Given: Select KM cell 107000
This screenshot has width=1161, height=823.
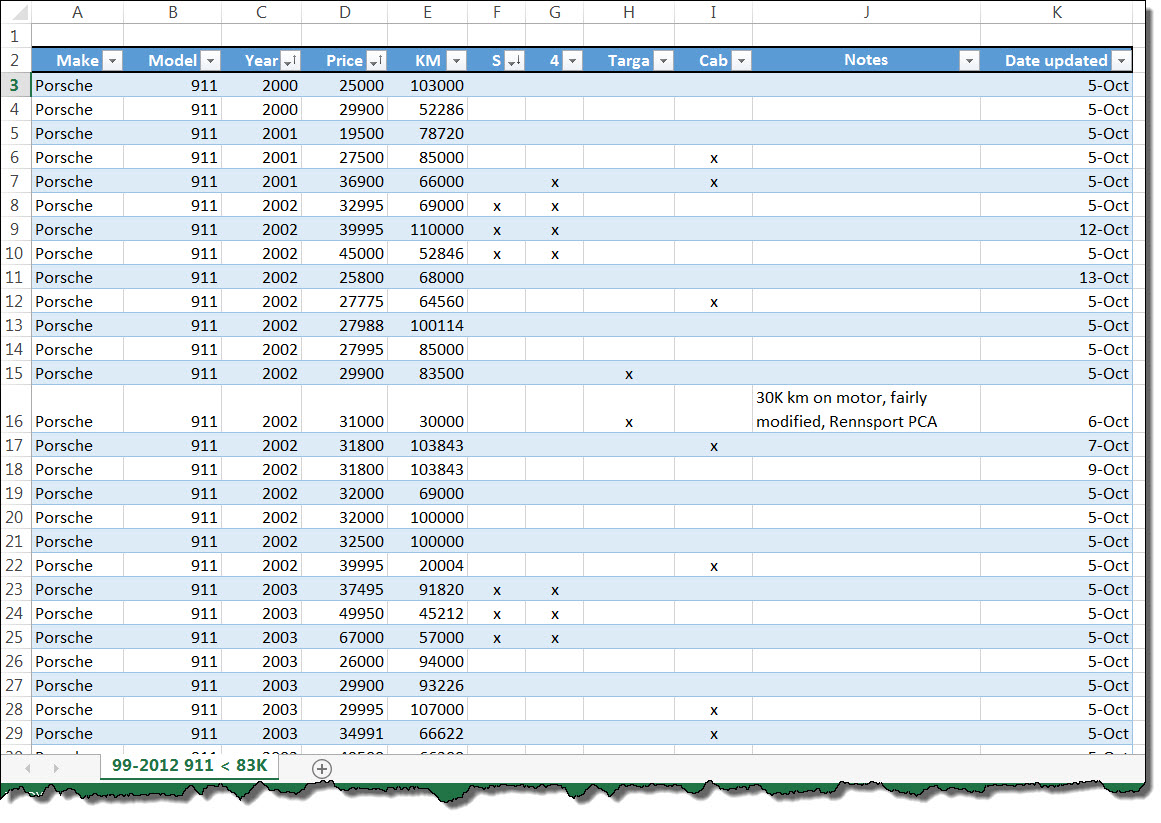Looking at the screenshot, I should pyautogui.click(x=427, y=709).
